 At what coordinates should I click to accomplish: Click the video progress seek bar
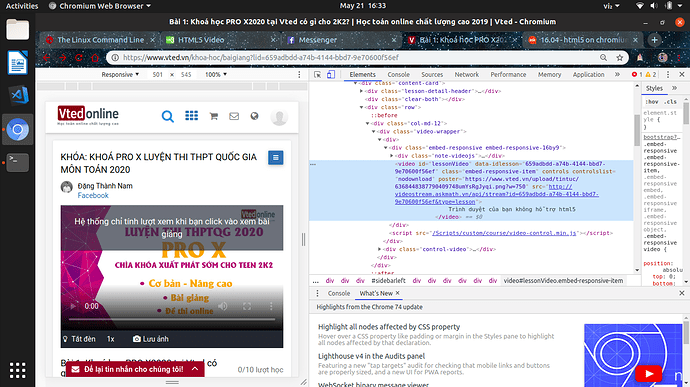172,319
